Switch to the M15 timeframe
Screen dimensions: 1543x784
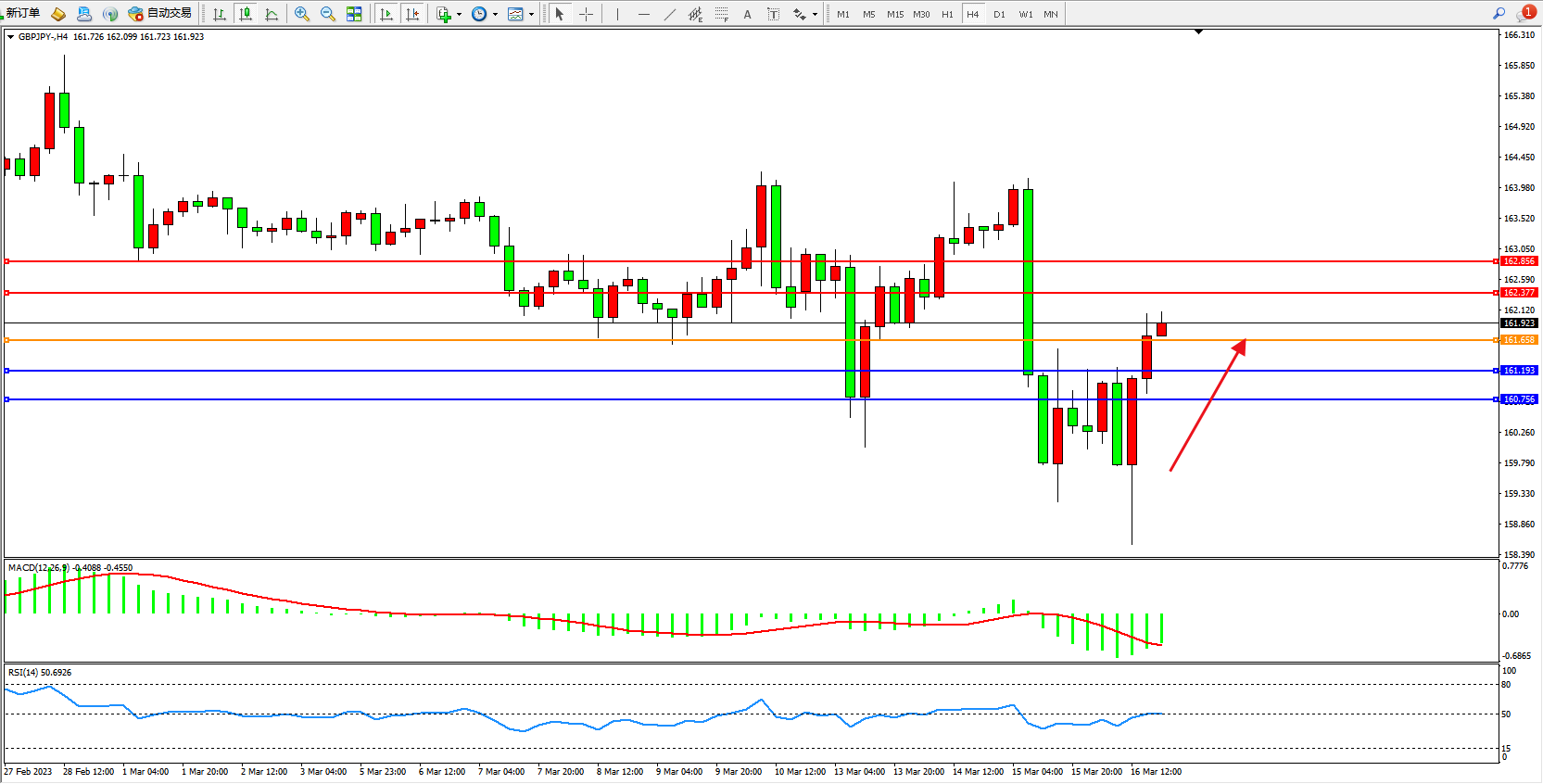point(894,14)
